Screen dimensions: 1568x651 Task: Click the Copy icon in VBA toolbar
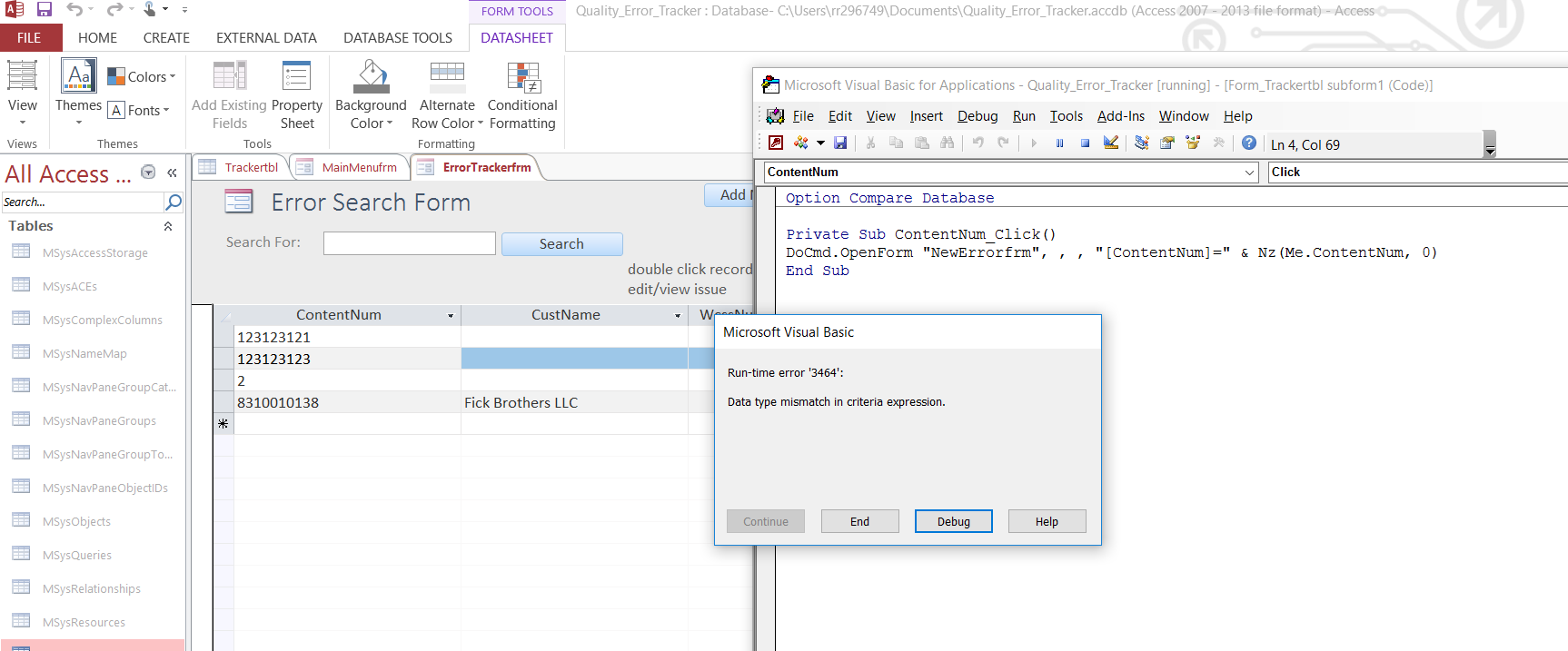(896, 143)
